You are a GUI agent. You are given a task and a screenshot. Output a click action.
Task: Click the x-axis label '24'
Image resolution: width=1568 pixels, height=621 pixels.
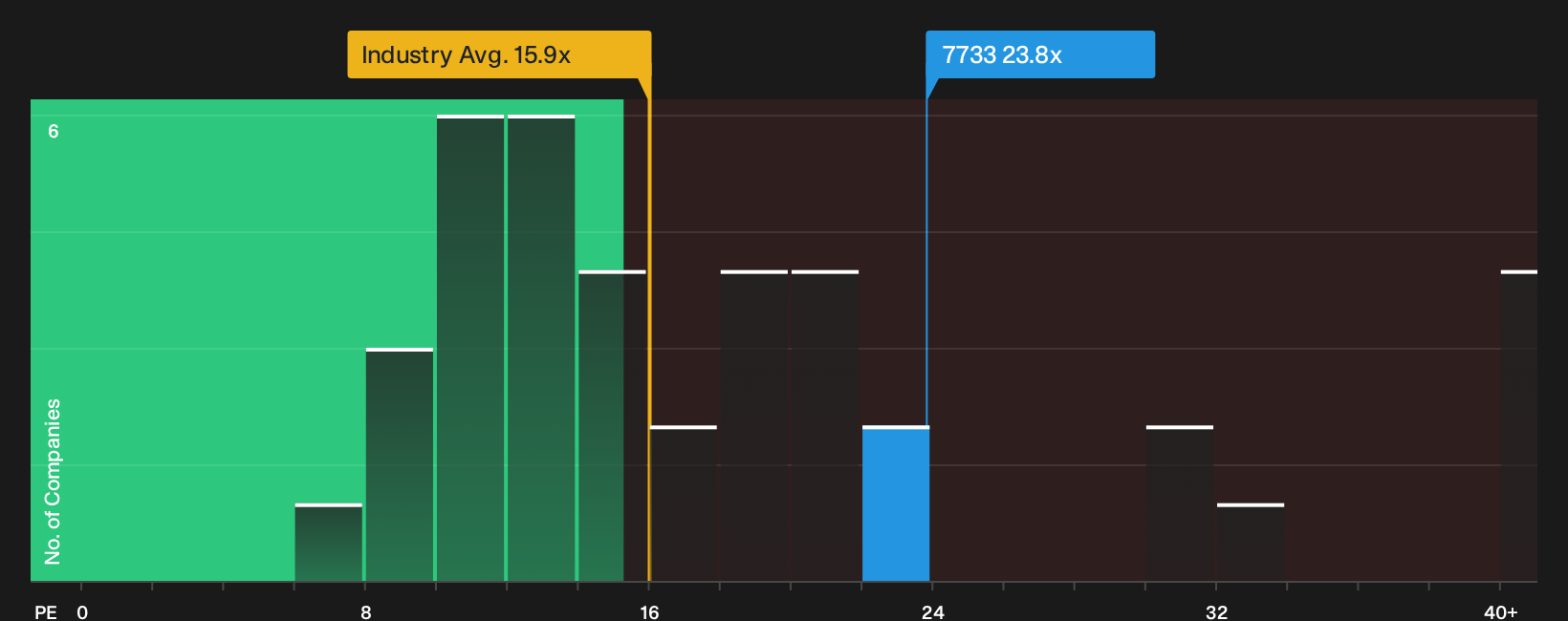(933, 612)
